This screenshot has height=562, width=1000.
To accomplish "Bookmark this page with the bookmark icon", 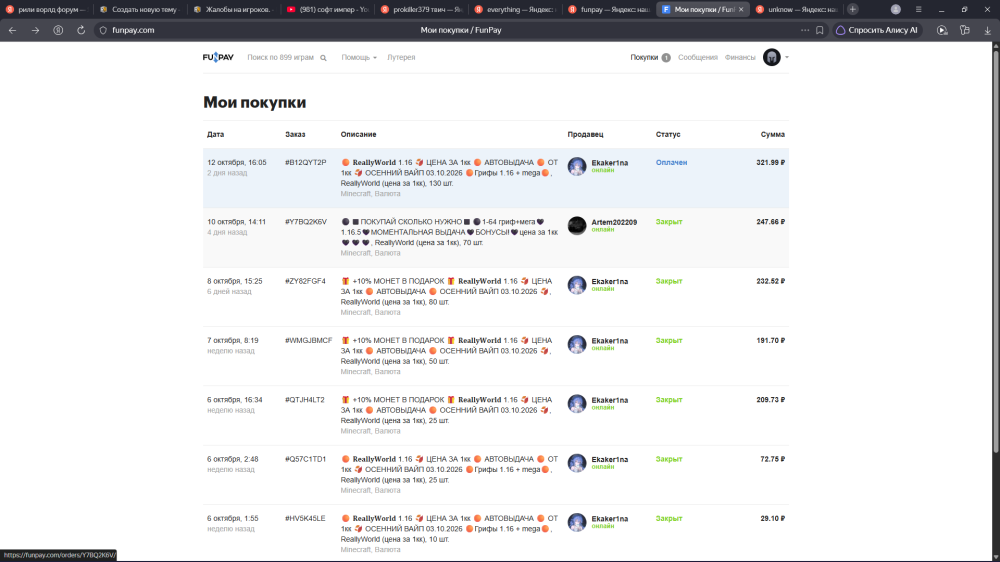I will [x=820, y=30].
